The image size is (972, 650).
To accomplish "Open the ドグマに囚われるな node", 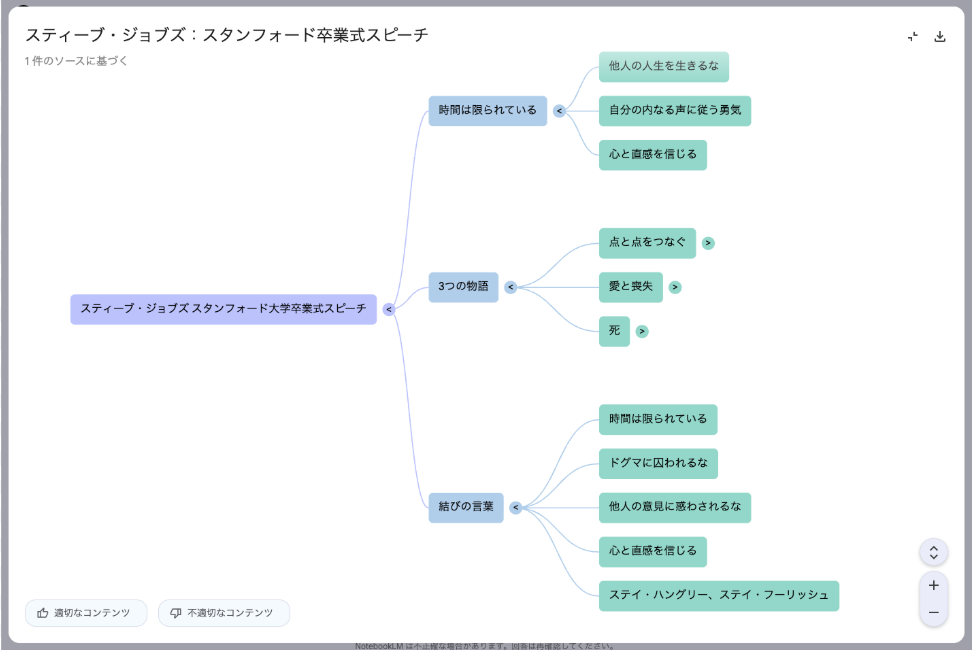I will (658, 463).
